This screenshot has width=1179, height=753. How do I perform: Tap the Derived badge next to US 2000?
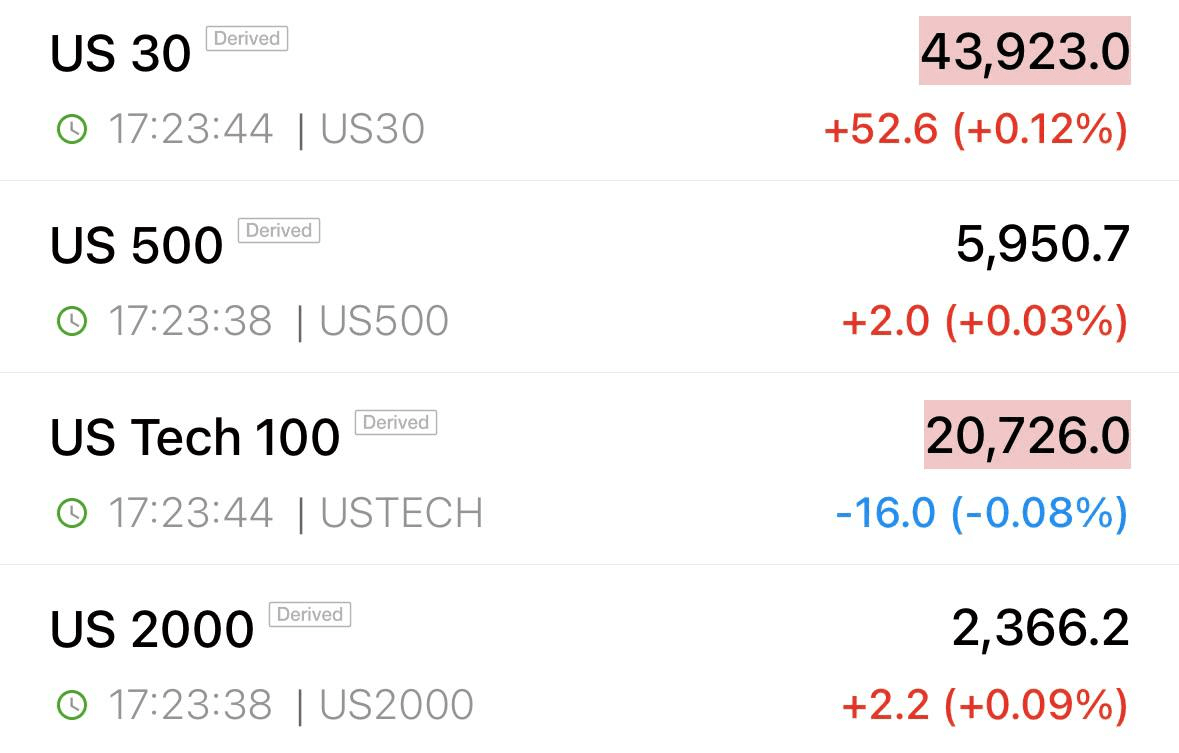pyautogui.click(x=310, y=615)
